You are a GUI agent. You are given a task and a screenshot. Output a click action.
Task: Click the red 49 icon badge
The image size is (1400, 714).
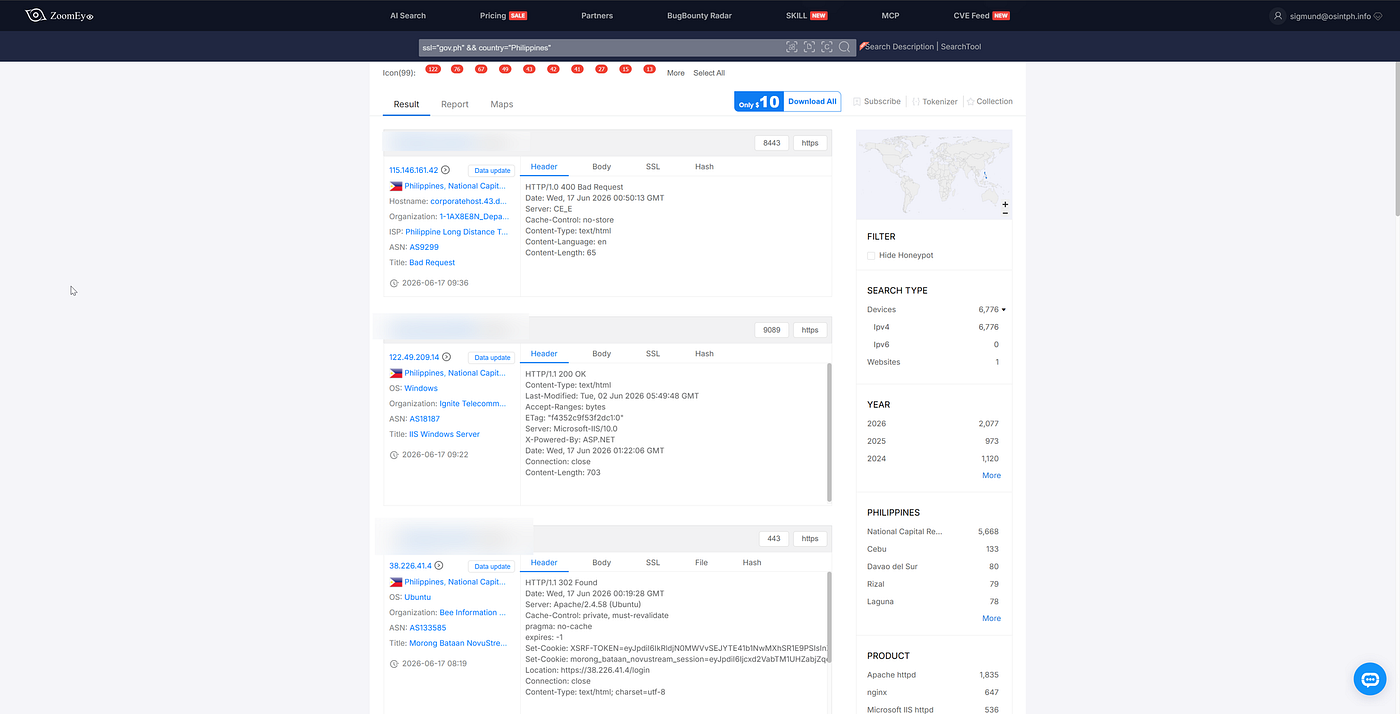coord(505,69)
